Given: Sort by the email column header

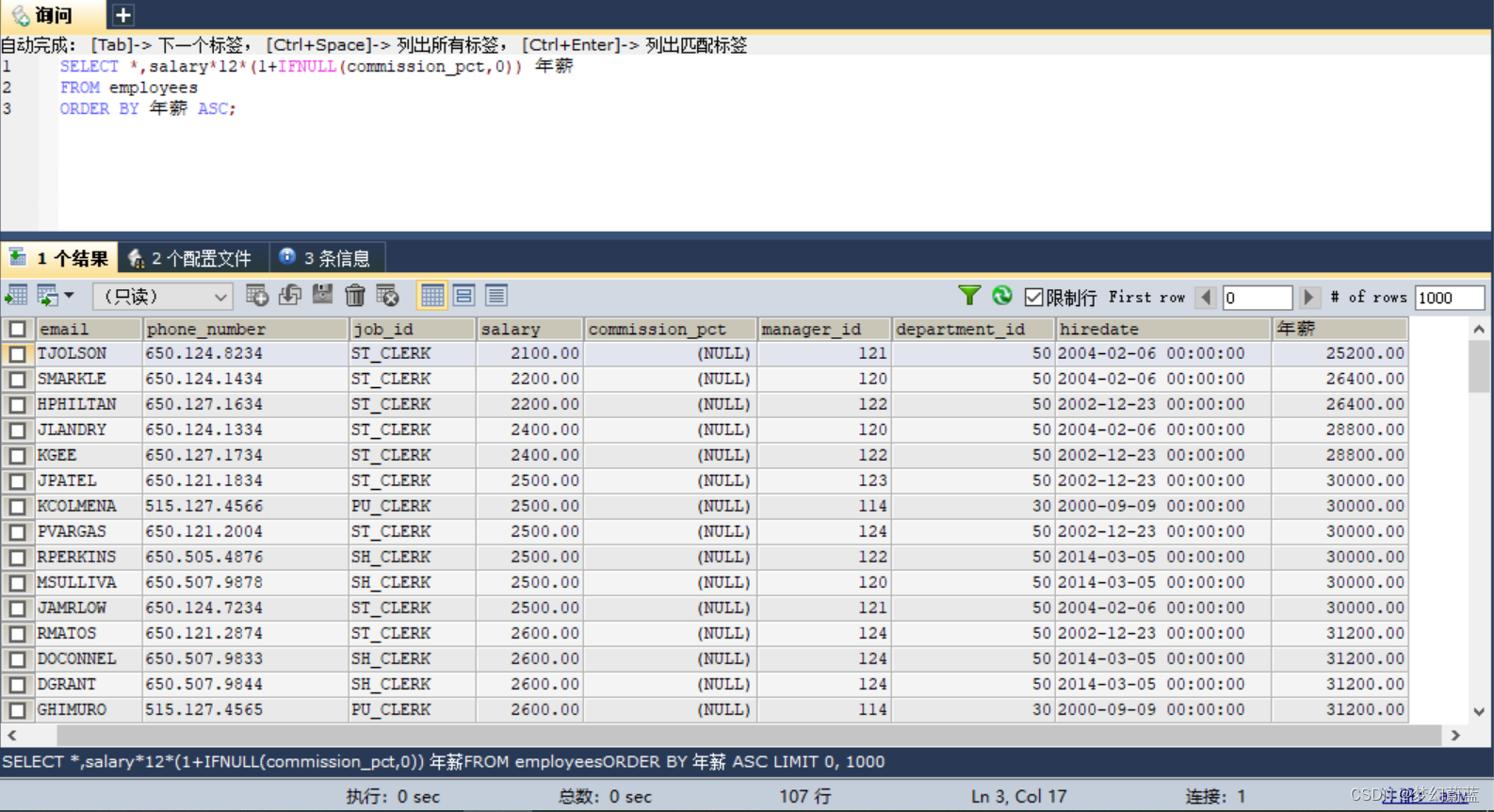Looking at the screenshot, I should tap(89, 329).
